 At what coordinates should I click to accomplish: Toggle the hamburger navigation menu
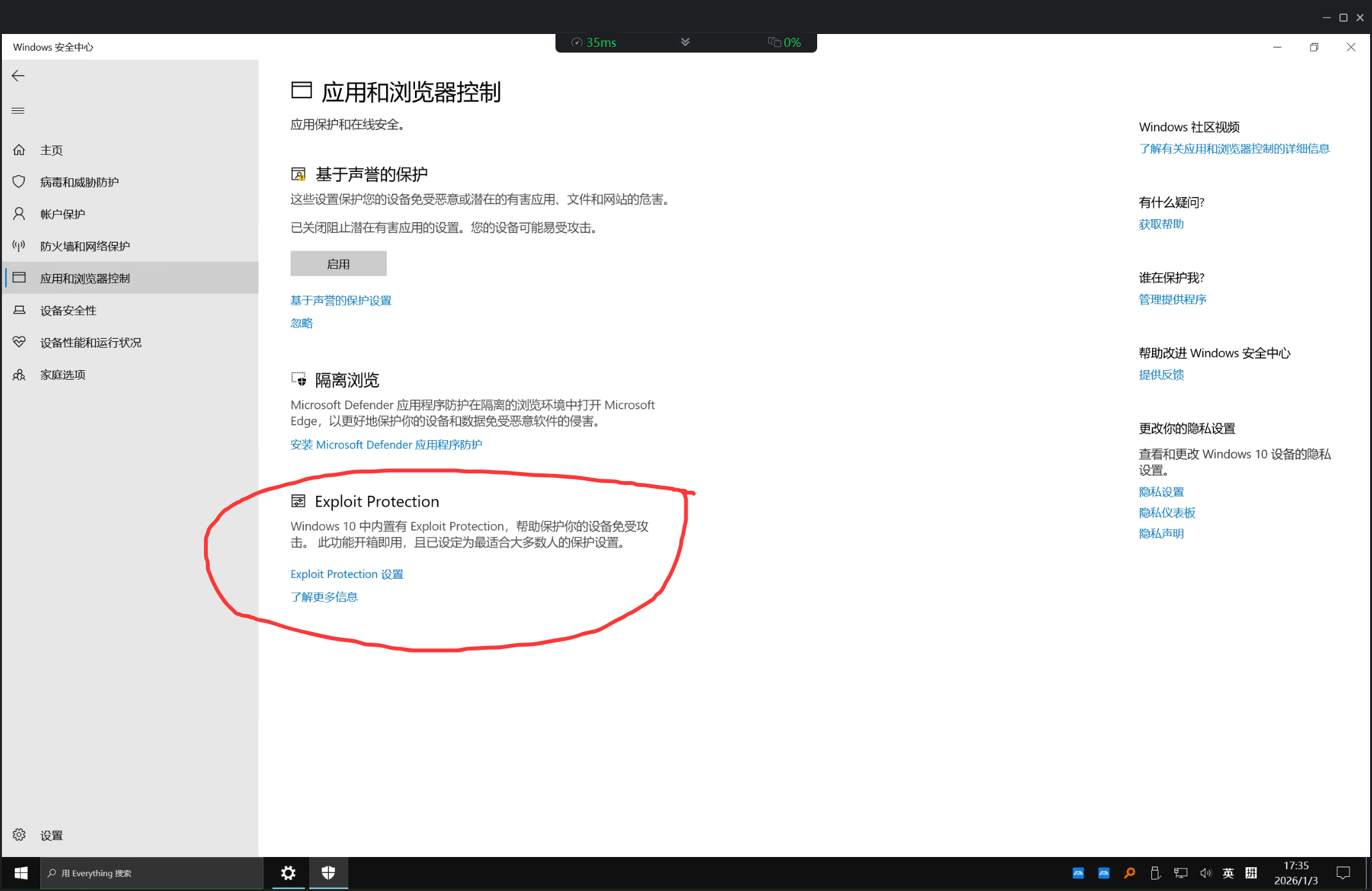pos(18,110)
